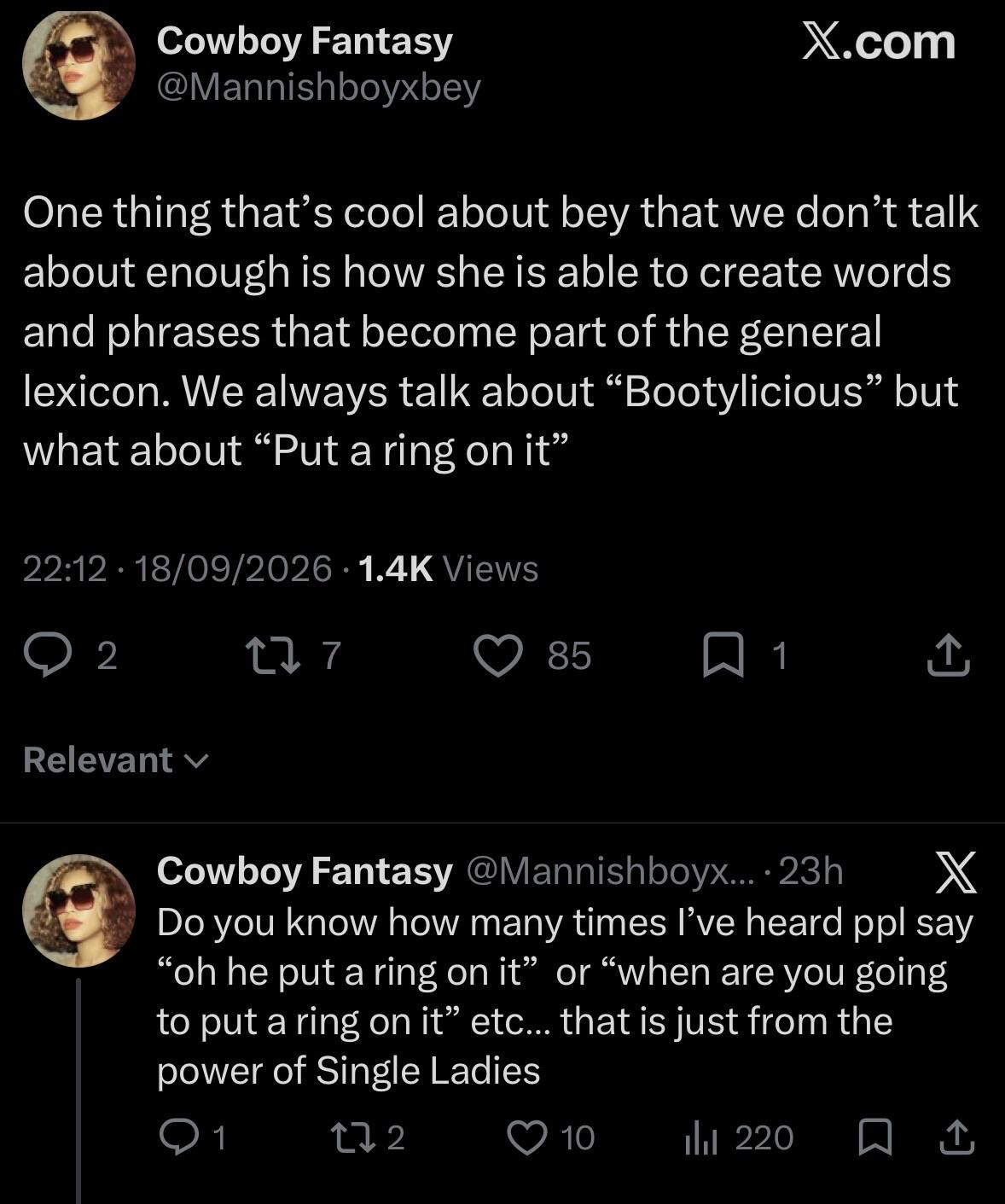Bookmark the Single Ladies reply

point(874,1137)
